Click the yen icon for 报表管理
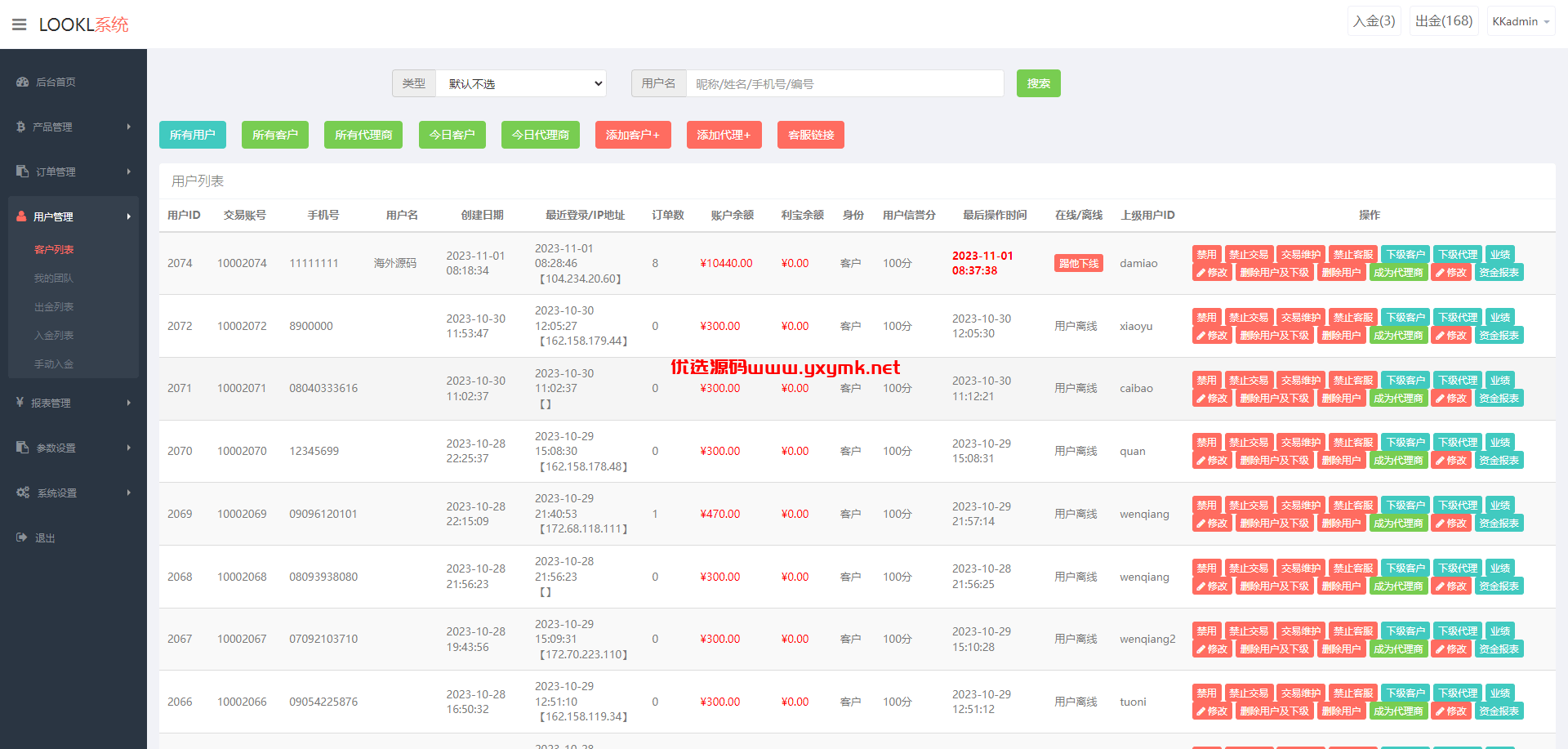1568x749 pixels. [x=20, y=403]
